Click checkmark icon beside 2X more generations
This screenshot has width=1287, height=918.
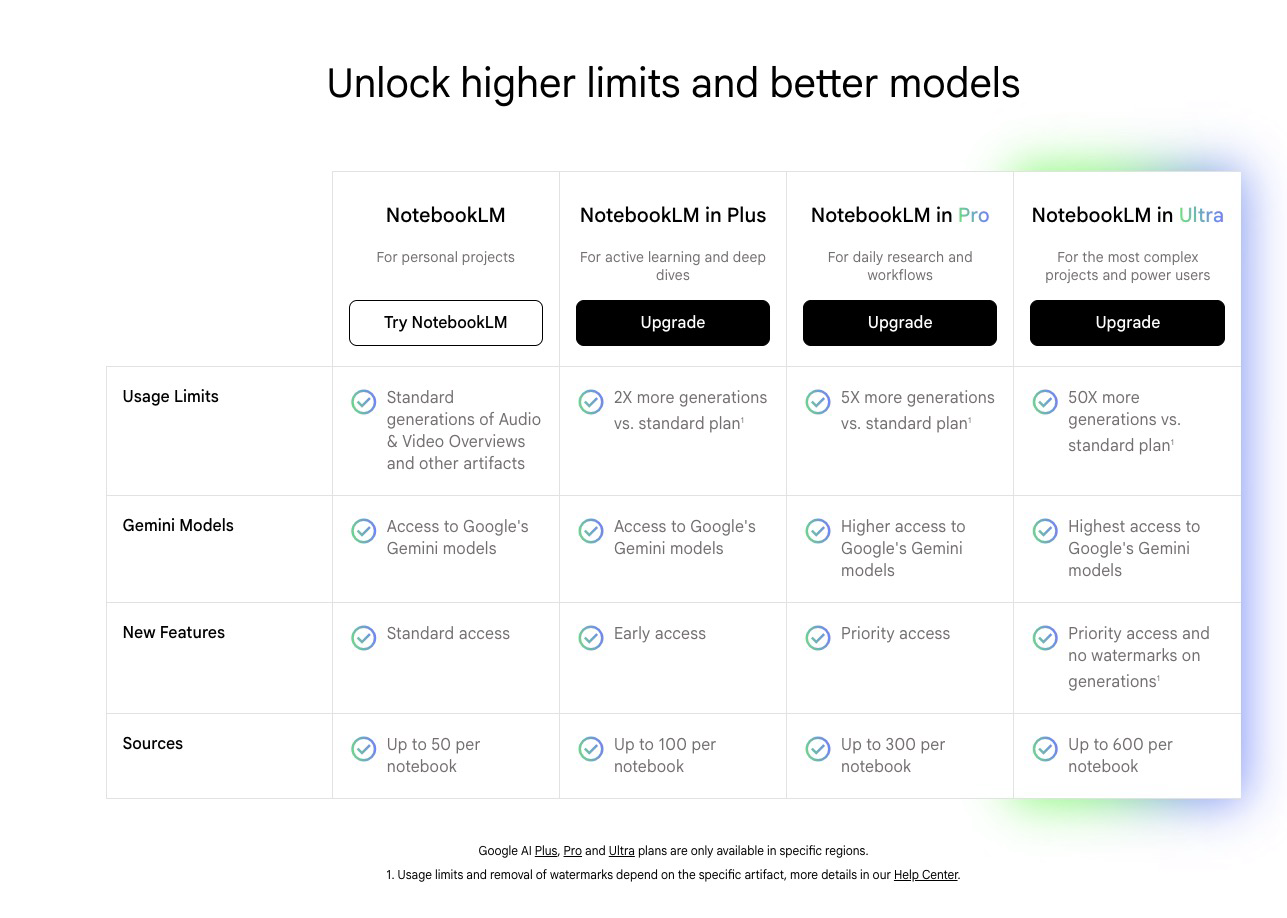click(x=591, y=402)
